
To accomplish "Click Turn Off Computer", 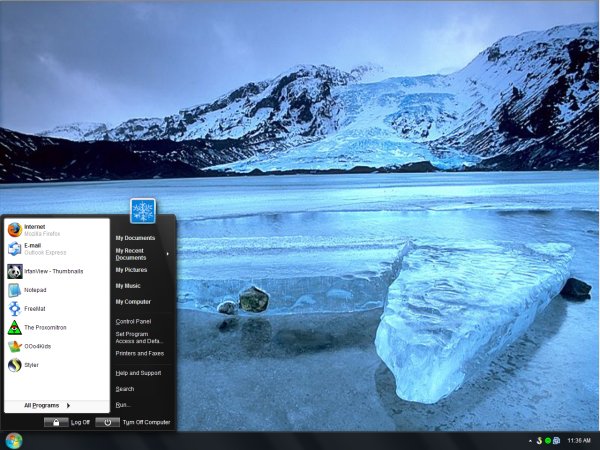I will point(133,422).
